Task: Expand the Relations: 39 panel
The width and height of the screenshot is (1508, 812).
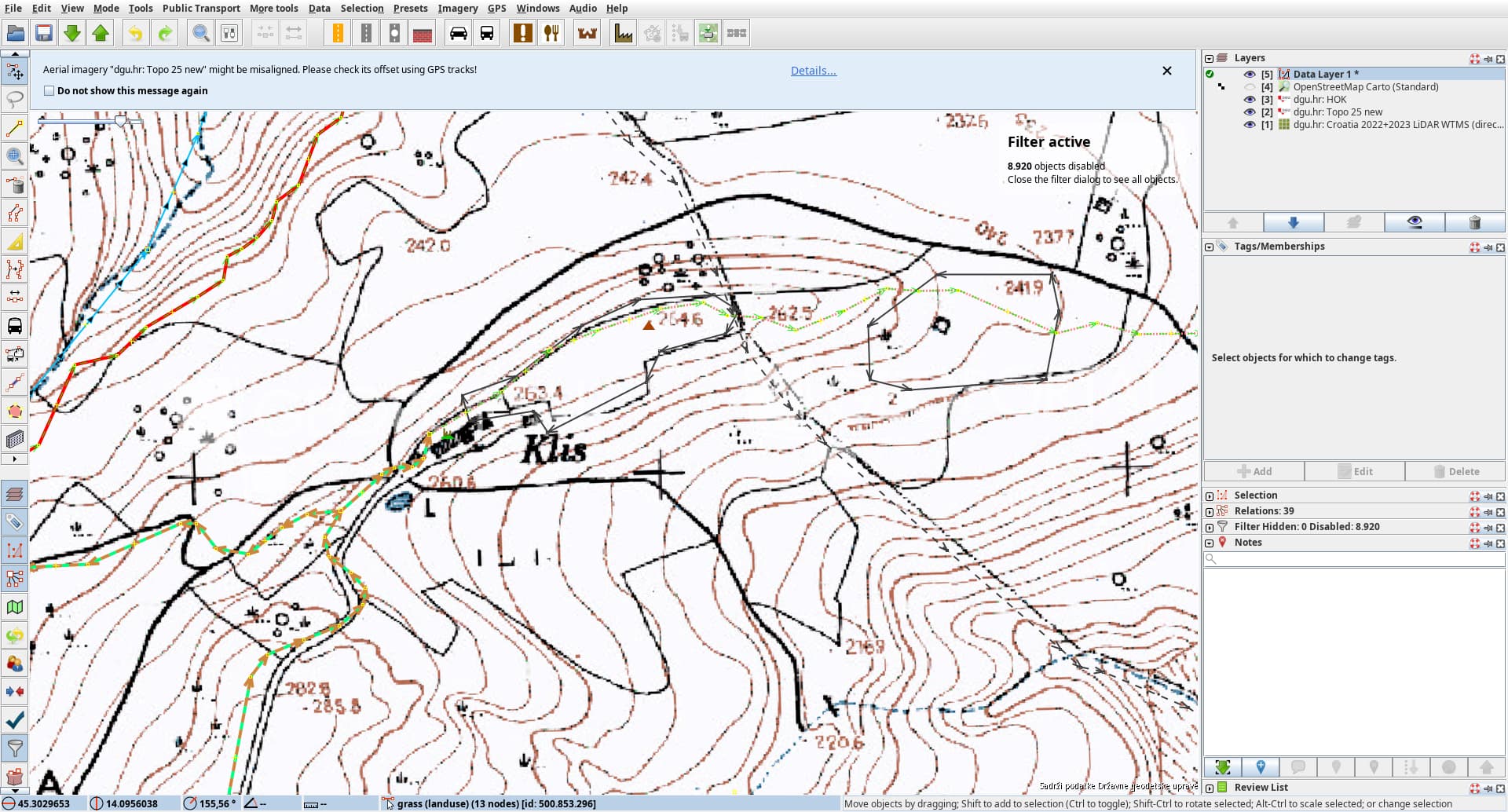Action: 1209,511
